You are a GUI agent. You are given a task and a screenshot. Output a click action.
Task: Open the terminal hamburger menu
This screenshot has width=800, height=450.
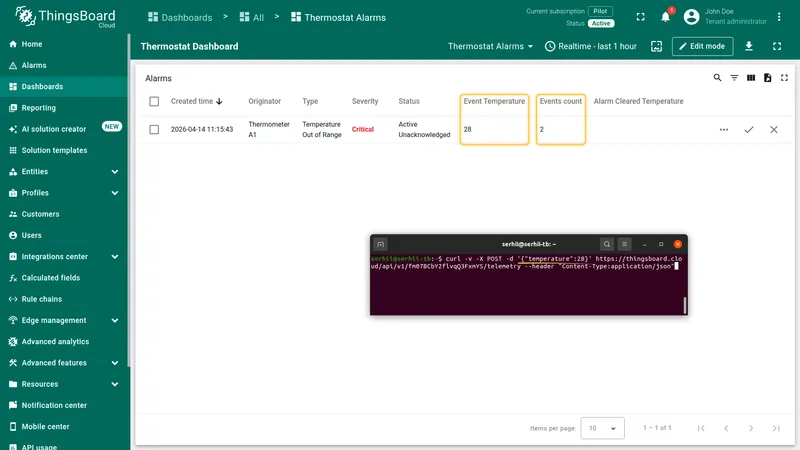(x=624, y=244)
